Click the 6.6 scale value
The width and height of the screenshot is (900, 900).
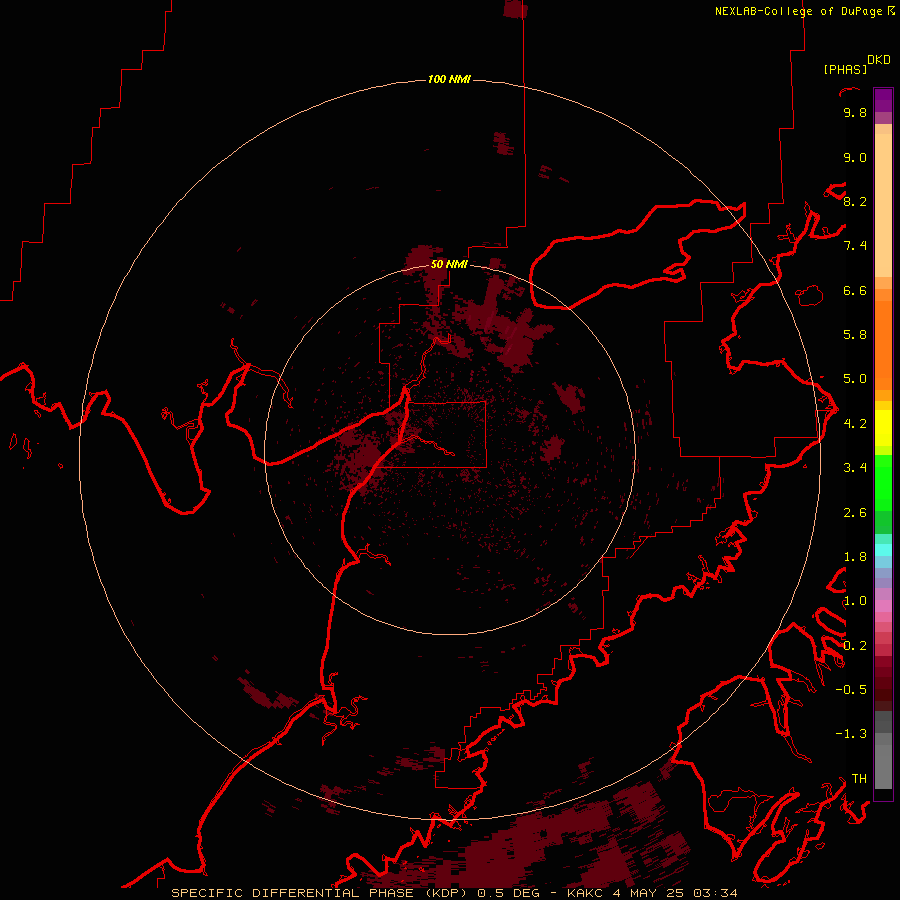(855, 290)
